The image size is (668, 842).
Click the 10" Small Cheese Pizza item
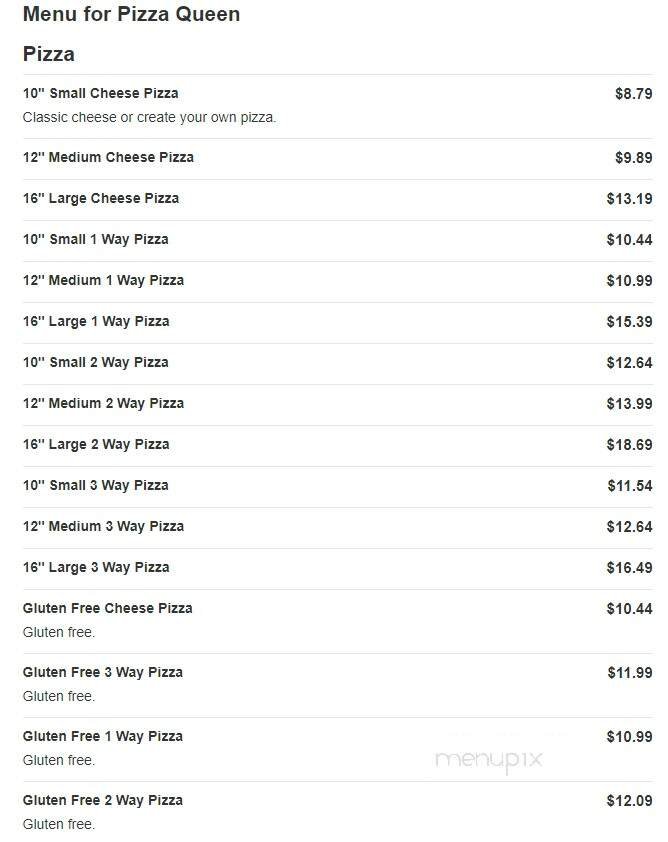(101, 94)
